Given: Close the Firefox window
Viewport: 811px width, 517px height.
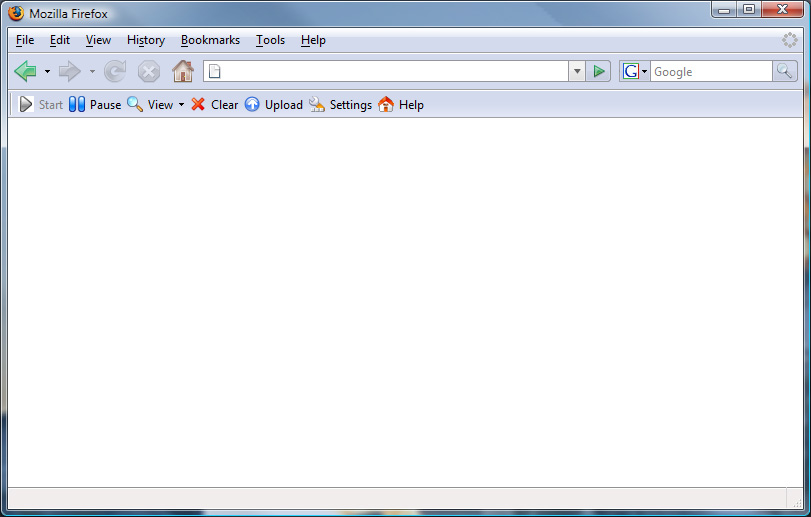Looking at the screenshot, I should 783,9.
